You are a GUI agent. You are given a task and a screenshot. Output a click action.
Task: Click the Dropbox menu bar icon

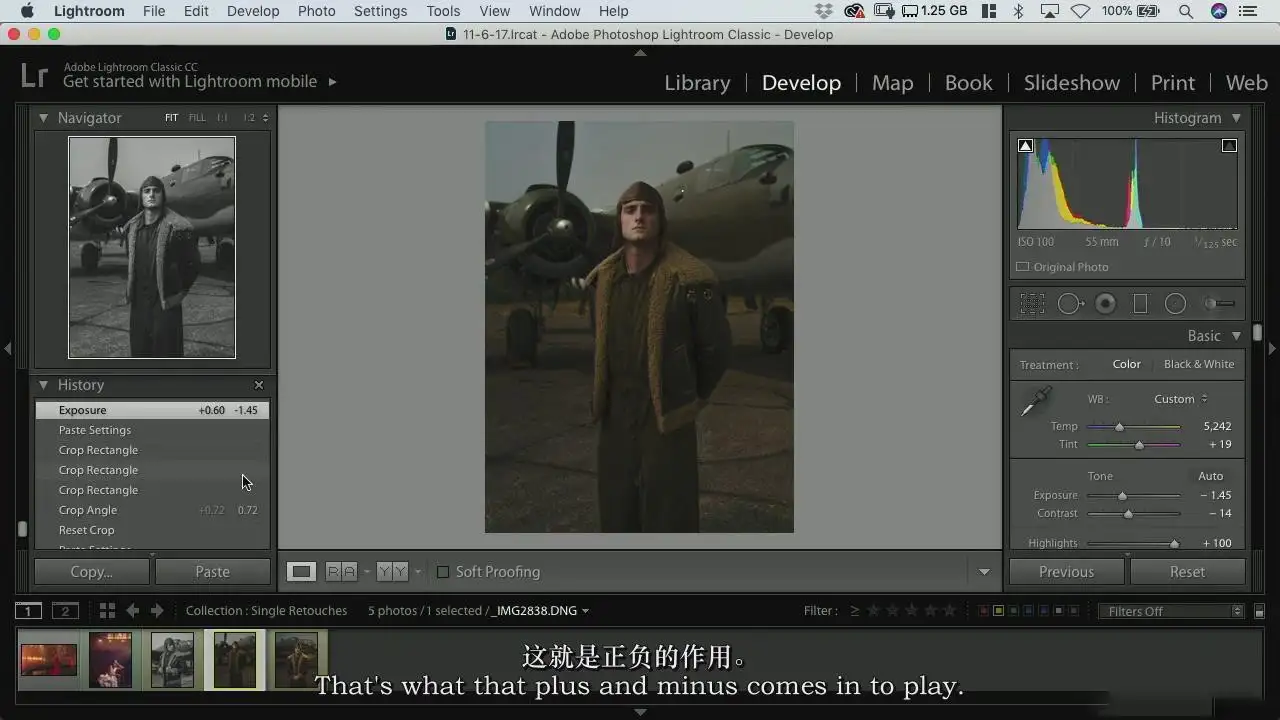tap(824, 11)
